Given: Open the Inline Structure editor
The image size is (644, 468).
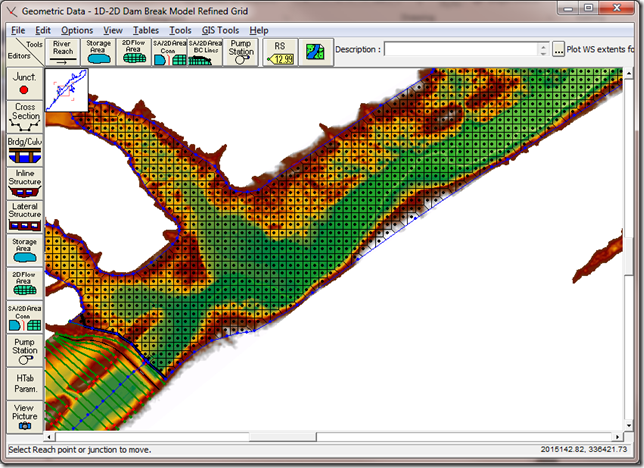Looking at the screenshot, I should pyautogui.click(x=25, y=182).
